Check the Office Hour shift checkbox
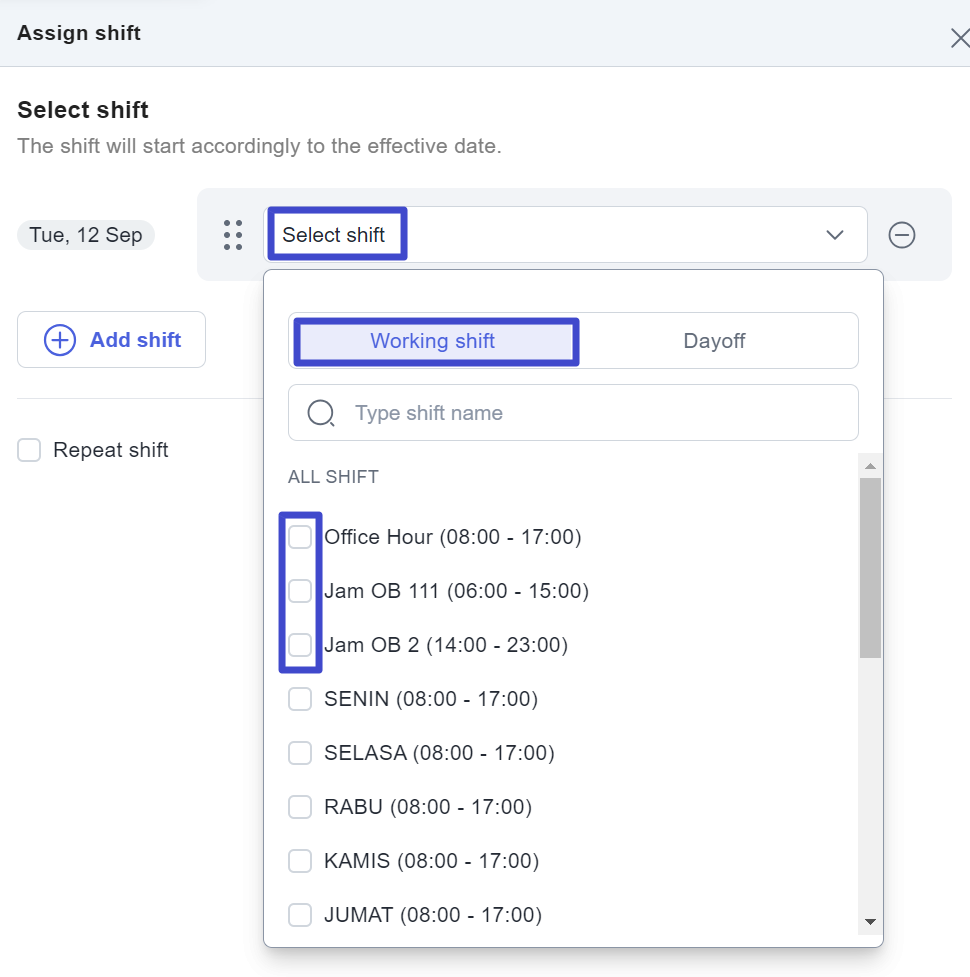This screenshot has width=970, height=977. tap(300, 538)
